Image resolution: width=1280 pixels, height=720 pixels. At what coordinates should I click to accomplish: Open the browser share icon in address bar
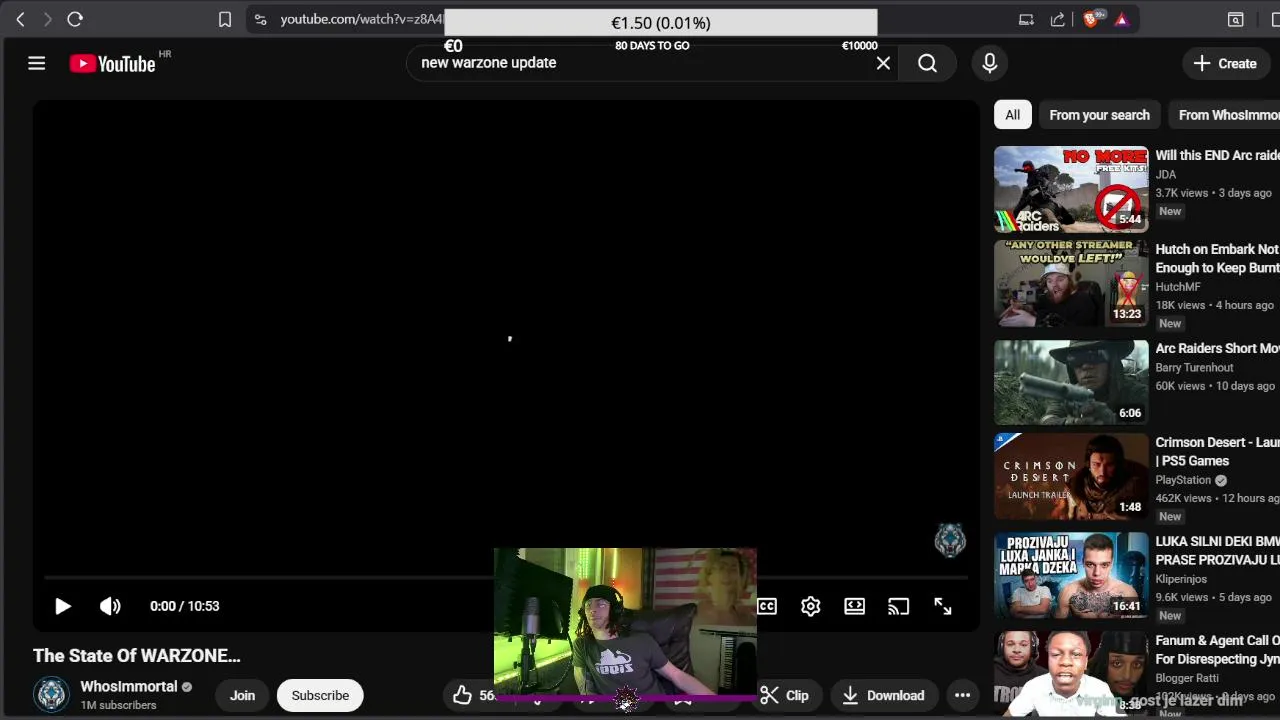[x=1058, y=19]
